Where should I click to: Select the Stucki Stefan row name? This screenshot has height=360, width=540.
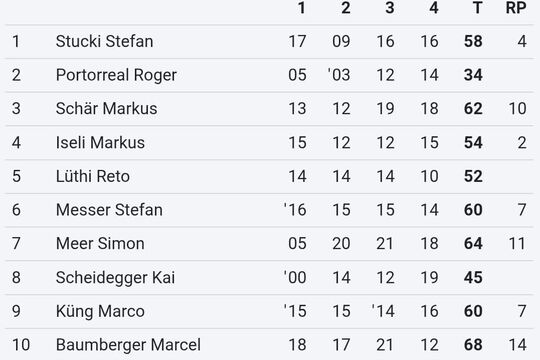(x=104, y=41)
